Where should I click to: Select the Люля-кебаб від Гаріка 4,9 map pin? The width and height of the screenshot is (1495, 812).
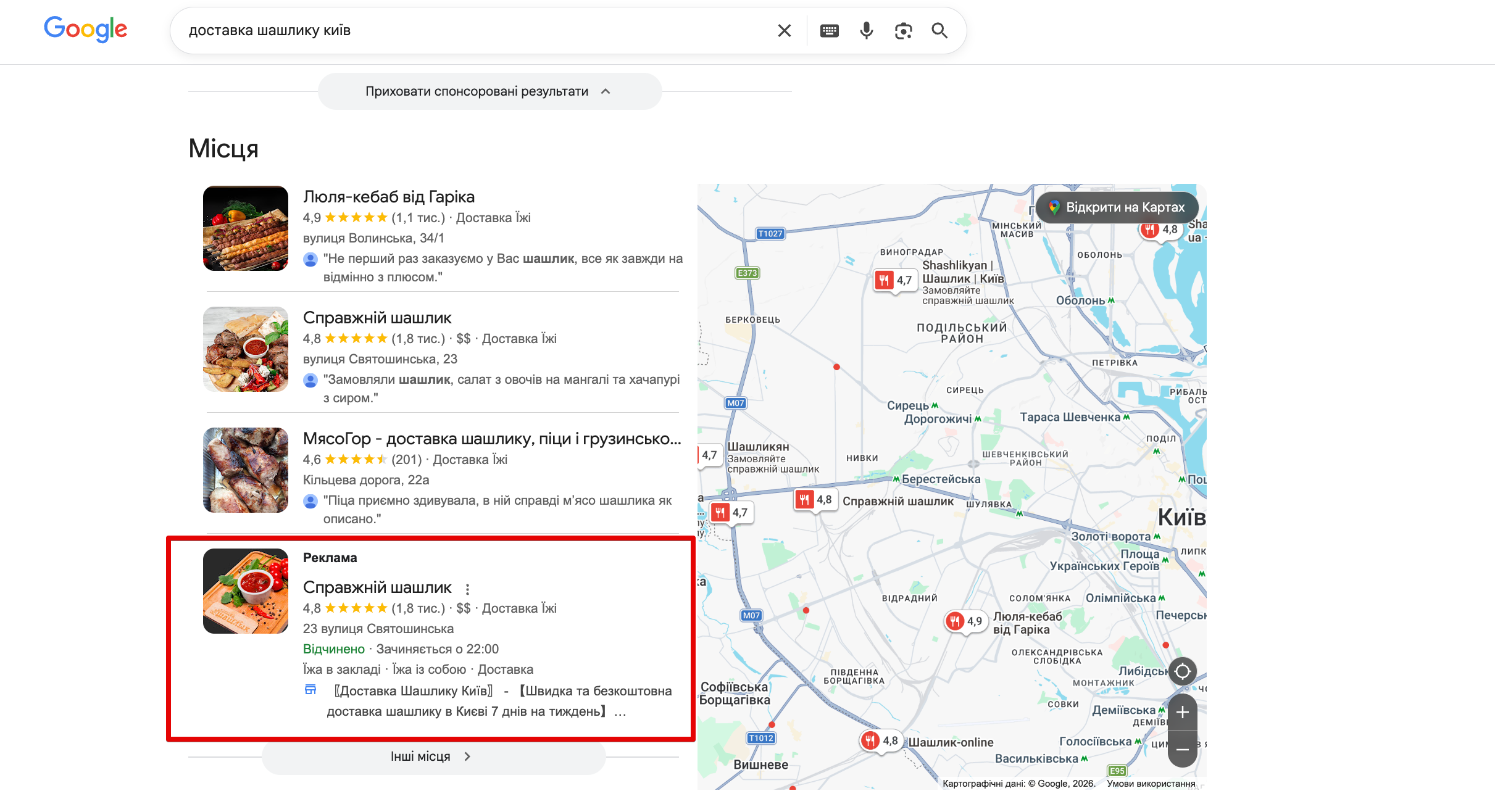[x=965, y=621]
